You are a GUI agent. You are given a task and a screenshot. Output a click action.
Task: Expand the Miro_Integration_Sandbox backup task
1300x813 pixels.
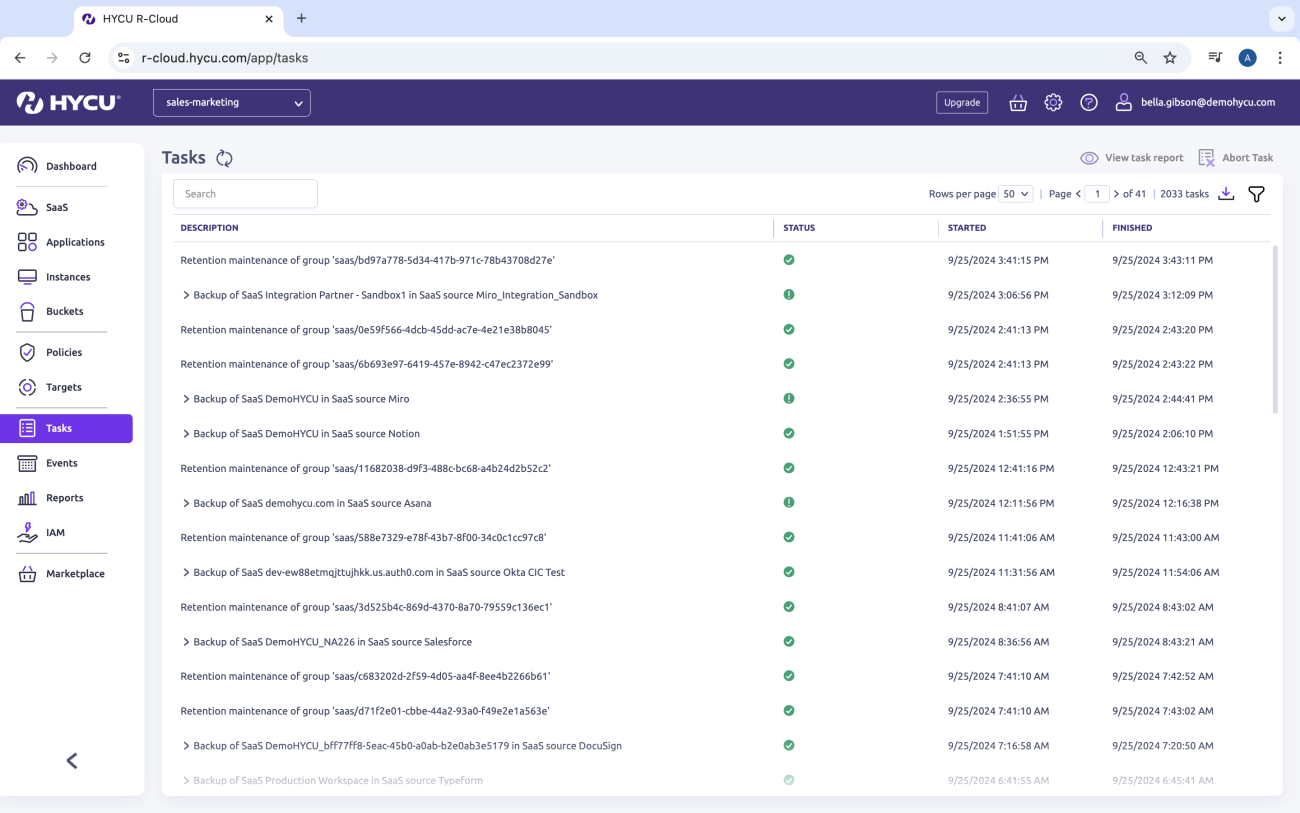tap(186, 295)
